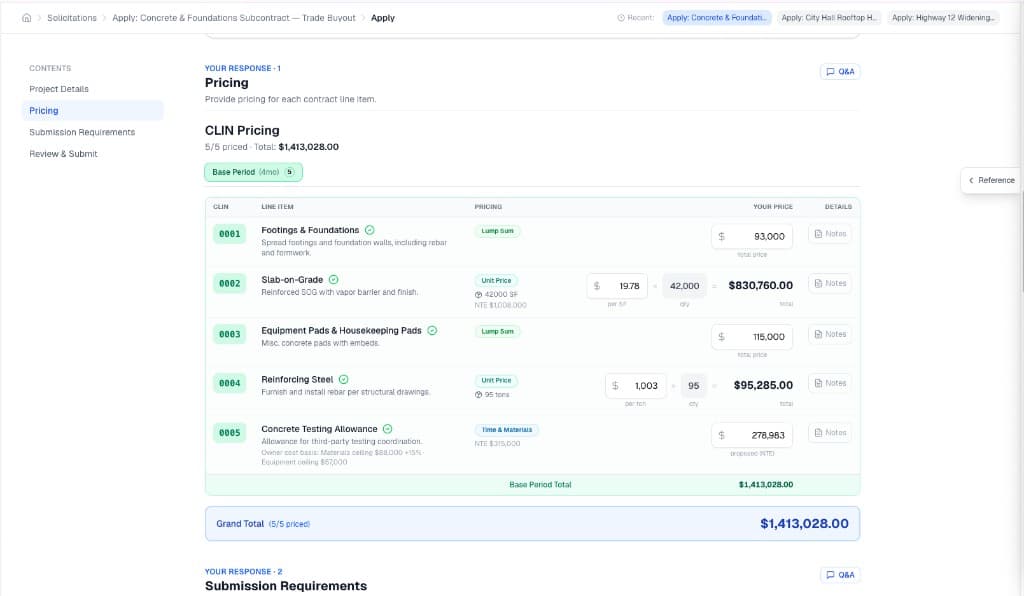
Task: Click the Lump Sum tag on Footings row
Action: point(497,231)
